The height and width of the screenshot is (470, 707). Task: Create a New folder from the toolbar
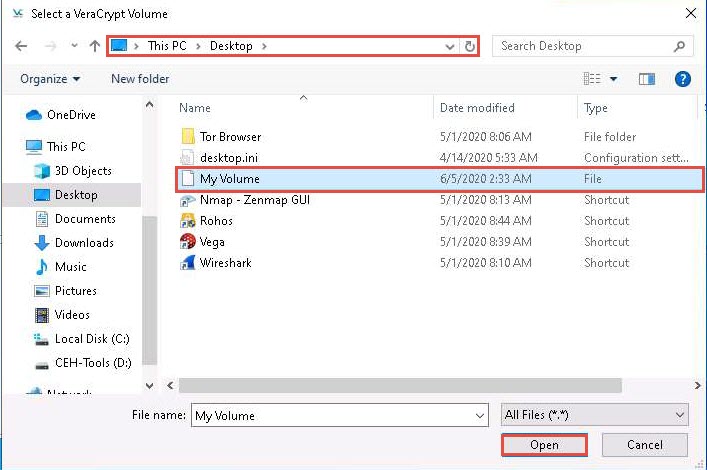140,79
